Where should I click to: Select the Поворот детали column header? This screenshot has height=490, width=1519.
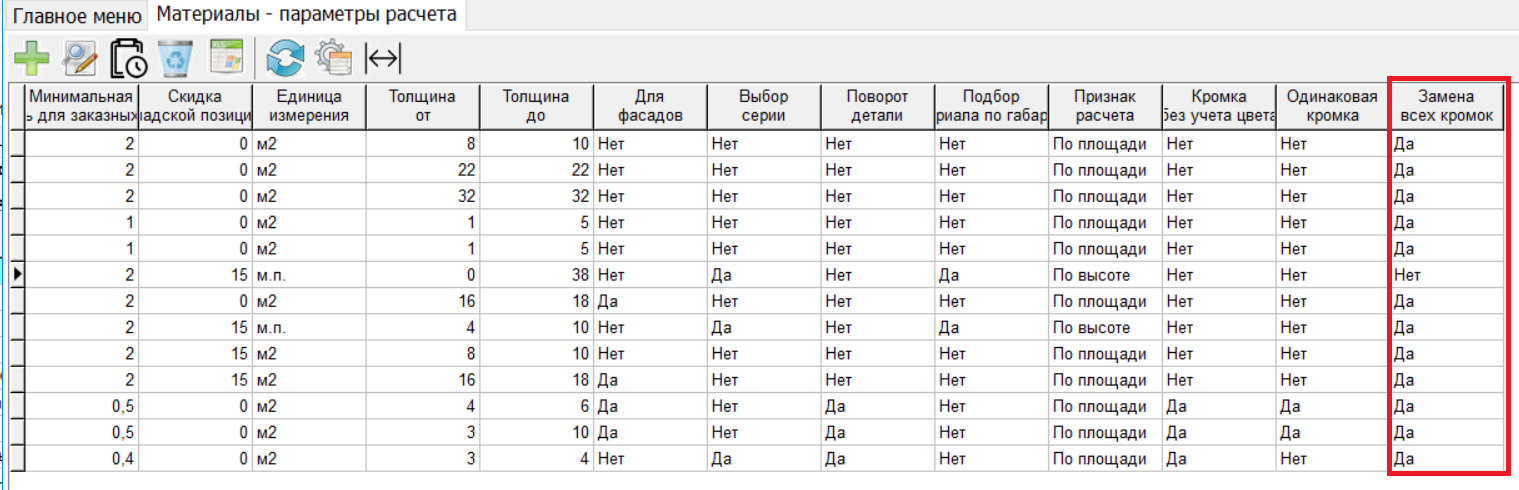tap(877, 106)
